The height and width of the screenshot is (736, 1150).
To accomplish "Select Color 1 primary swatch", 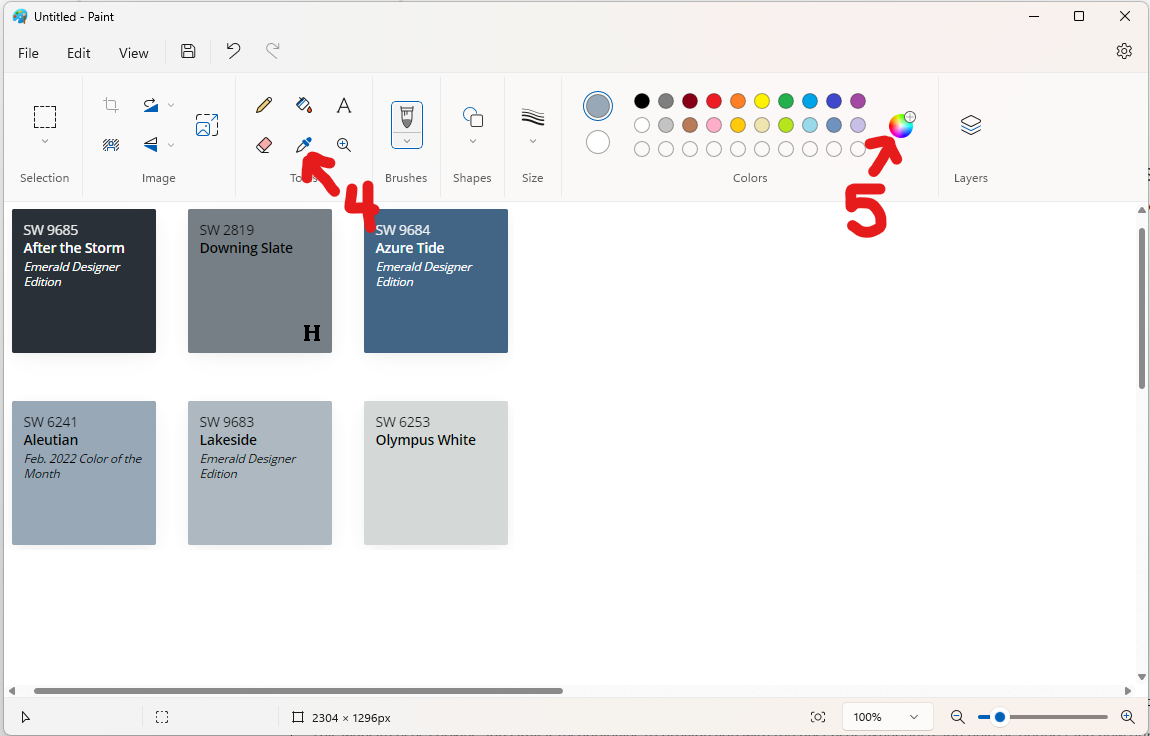I will [598, 106].
